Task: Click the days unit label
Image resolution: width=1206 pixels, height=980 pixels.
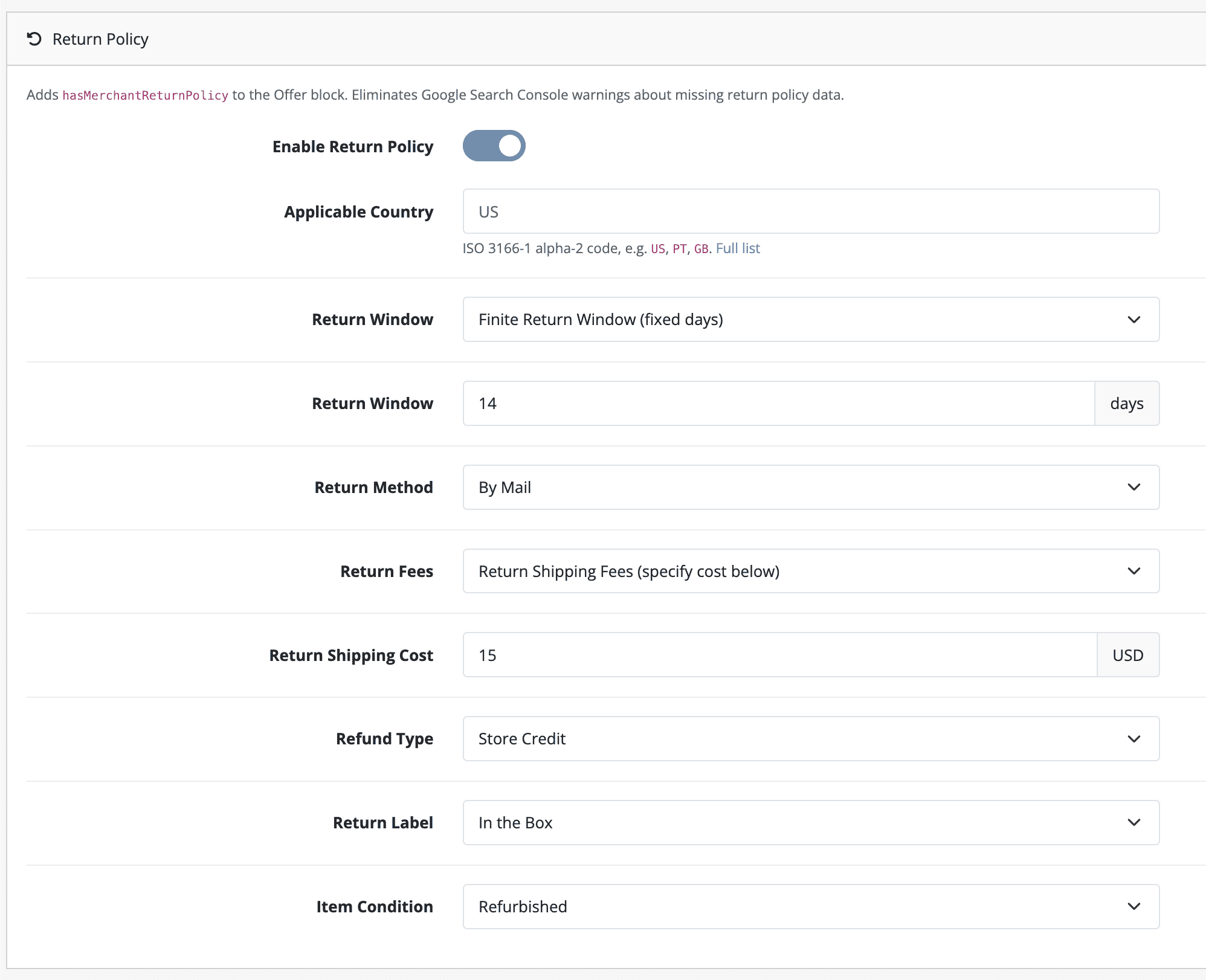Action: [1126, 403]
